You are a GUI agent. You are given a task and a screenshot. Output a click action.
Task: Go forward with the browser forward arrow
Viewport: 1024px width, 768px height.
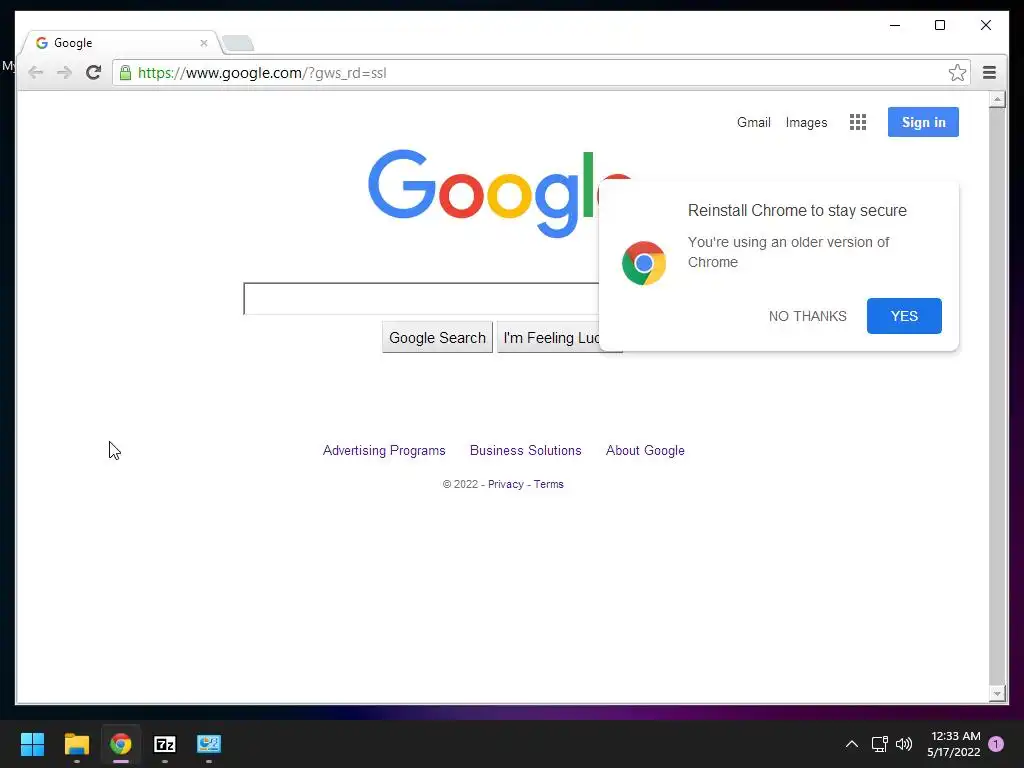(64, 72)
